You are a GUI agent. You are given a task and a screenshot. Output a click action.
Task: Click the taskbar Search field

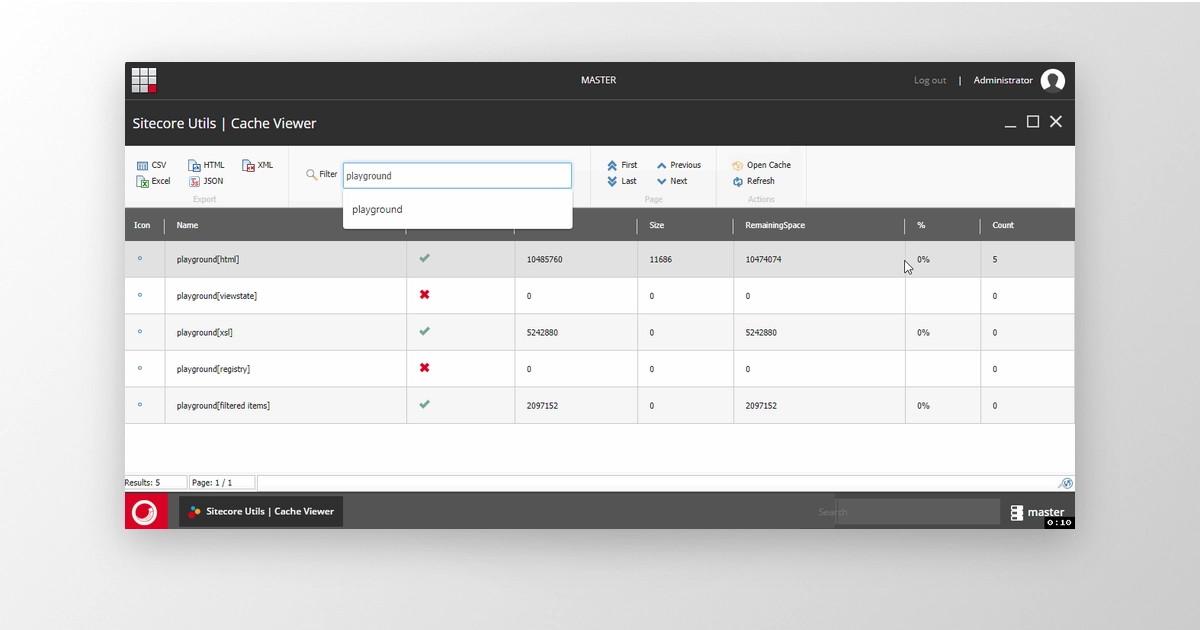(917, 512)
